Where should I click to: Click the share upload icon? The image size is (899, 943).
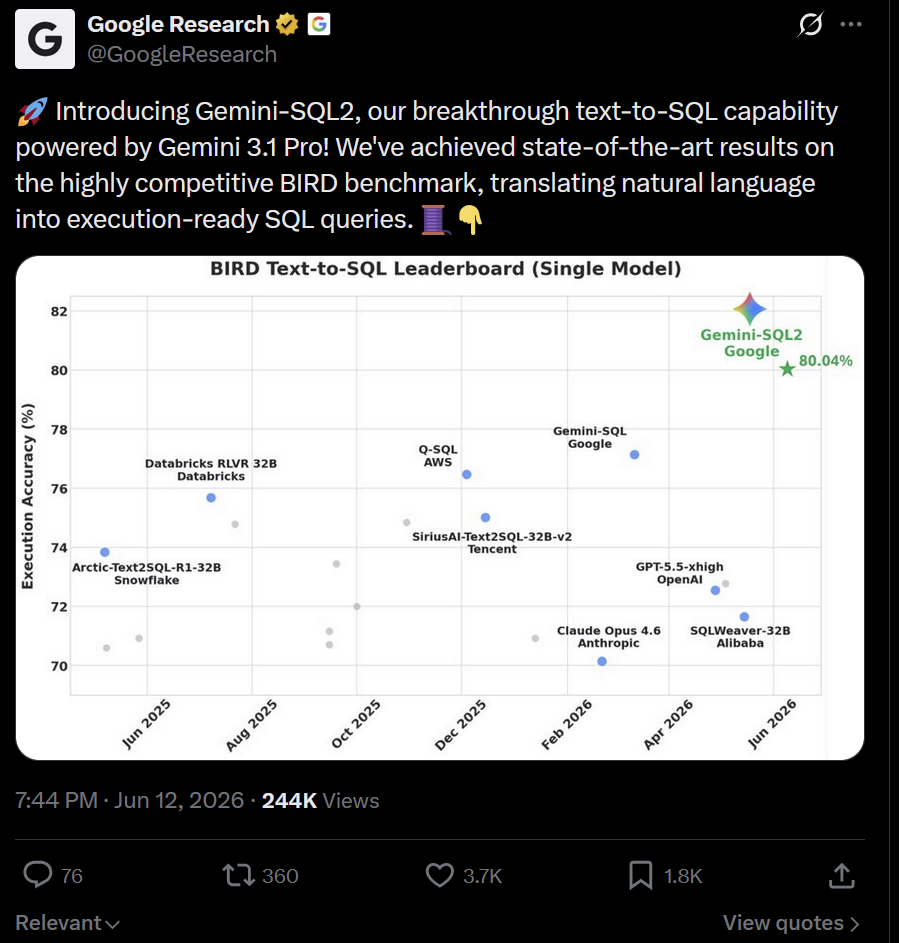point(841,875)
